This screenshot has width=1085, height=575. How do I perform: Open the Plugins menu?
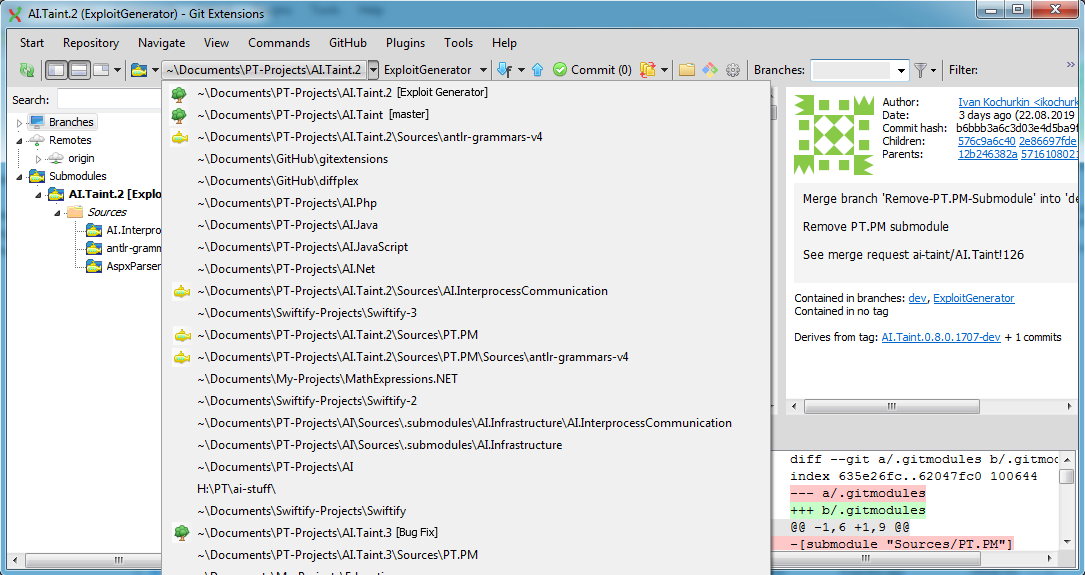point(405,43)
